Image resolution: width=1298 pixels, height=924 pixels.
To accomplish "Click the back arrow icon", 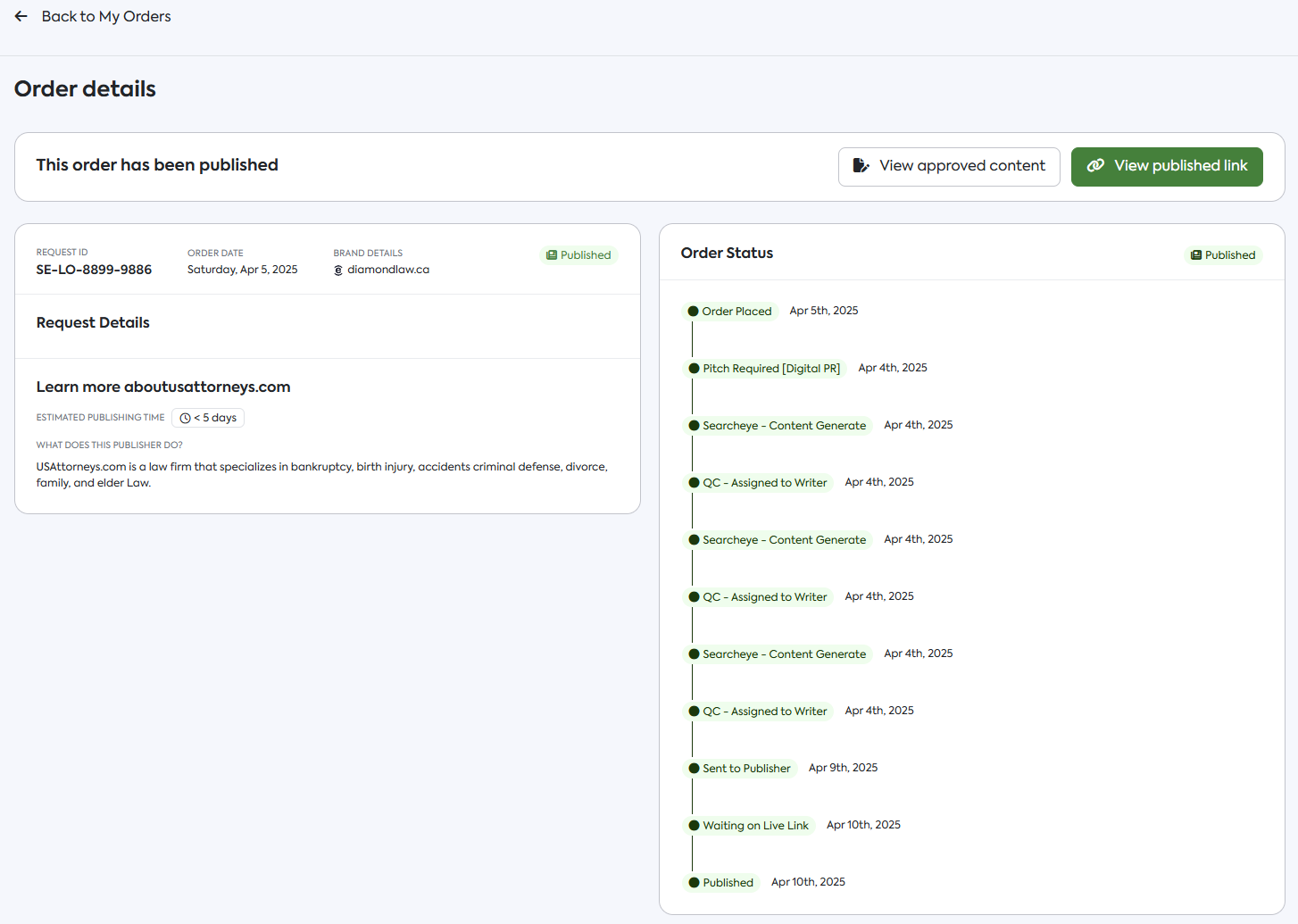I will (21, 16).
